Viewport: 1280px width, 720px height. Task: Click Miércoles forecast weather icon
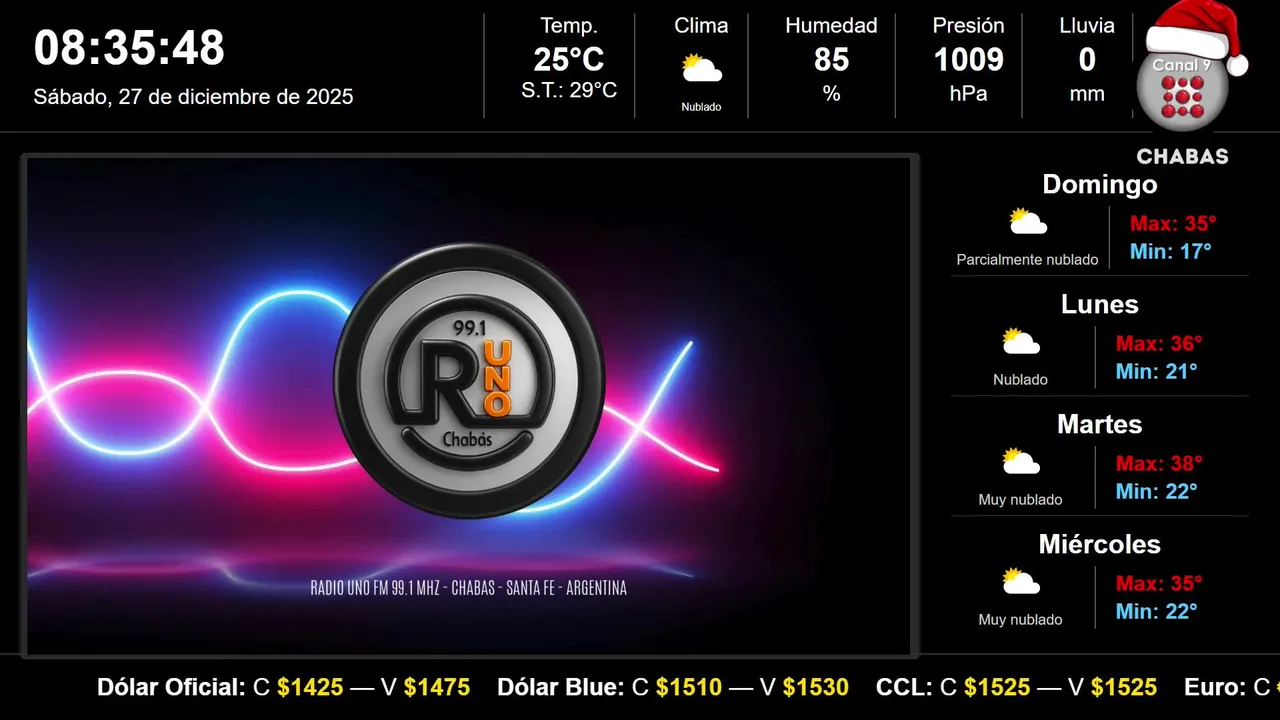[x=1021, y=582]
